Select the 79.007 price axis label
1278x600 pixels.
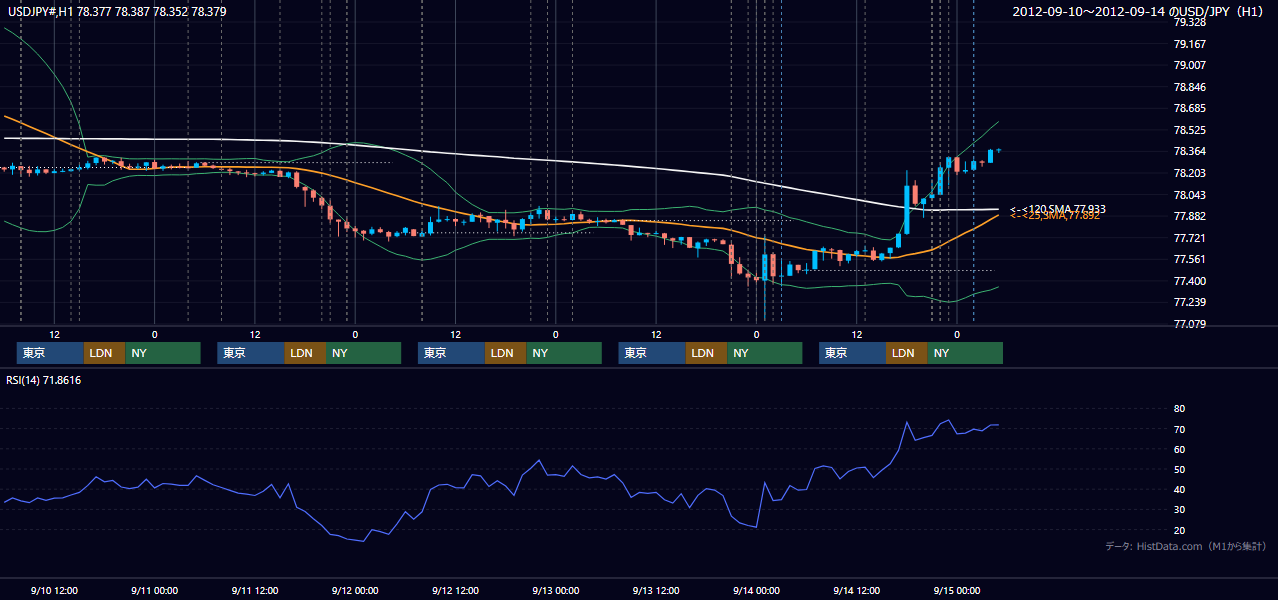tap(1189, 65)
